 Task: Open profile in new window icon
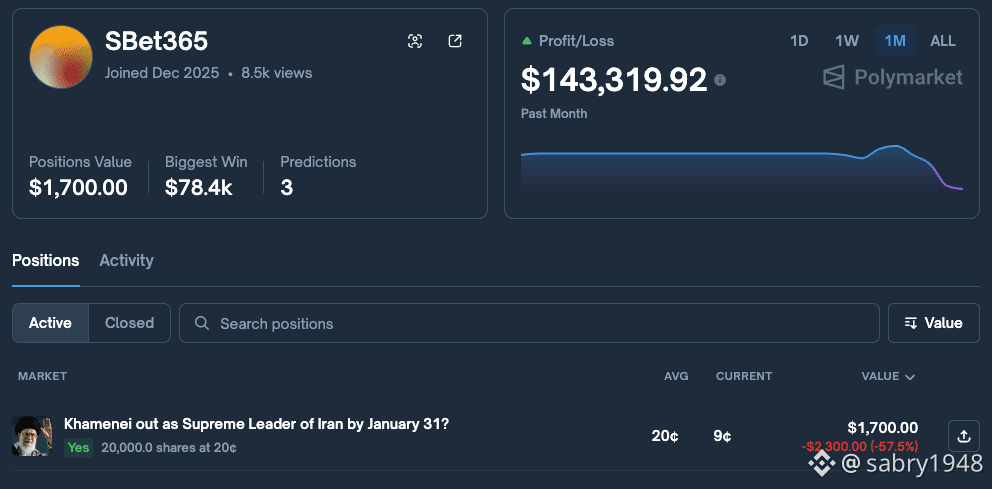click(x=455, y=41)
